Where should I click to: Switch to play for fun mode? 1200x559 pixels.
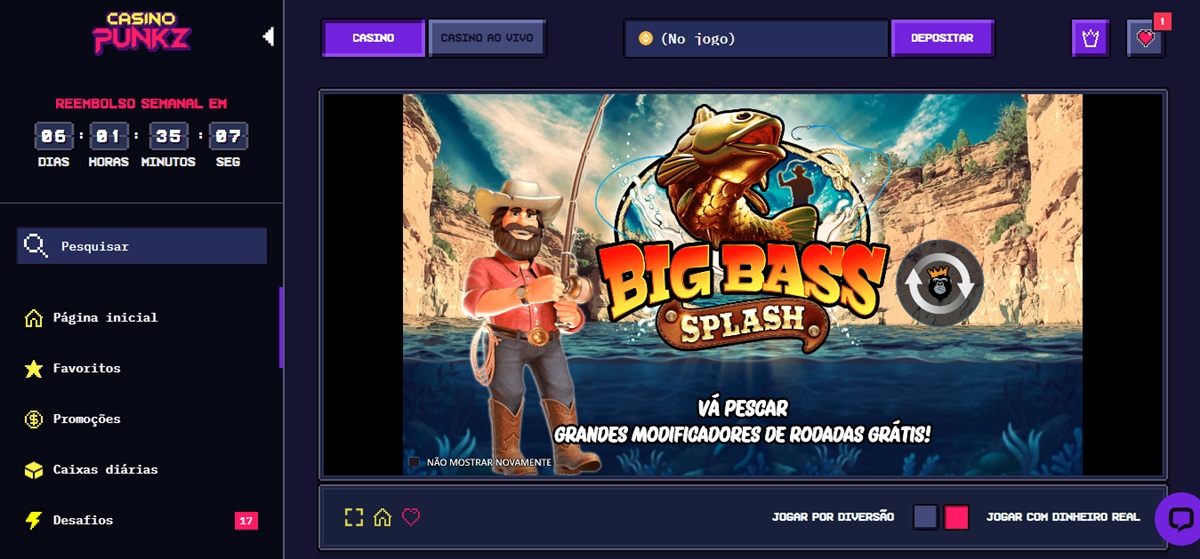point(925,517)
